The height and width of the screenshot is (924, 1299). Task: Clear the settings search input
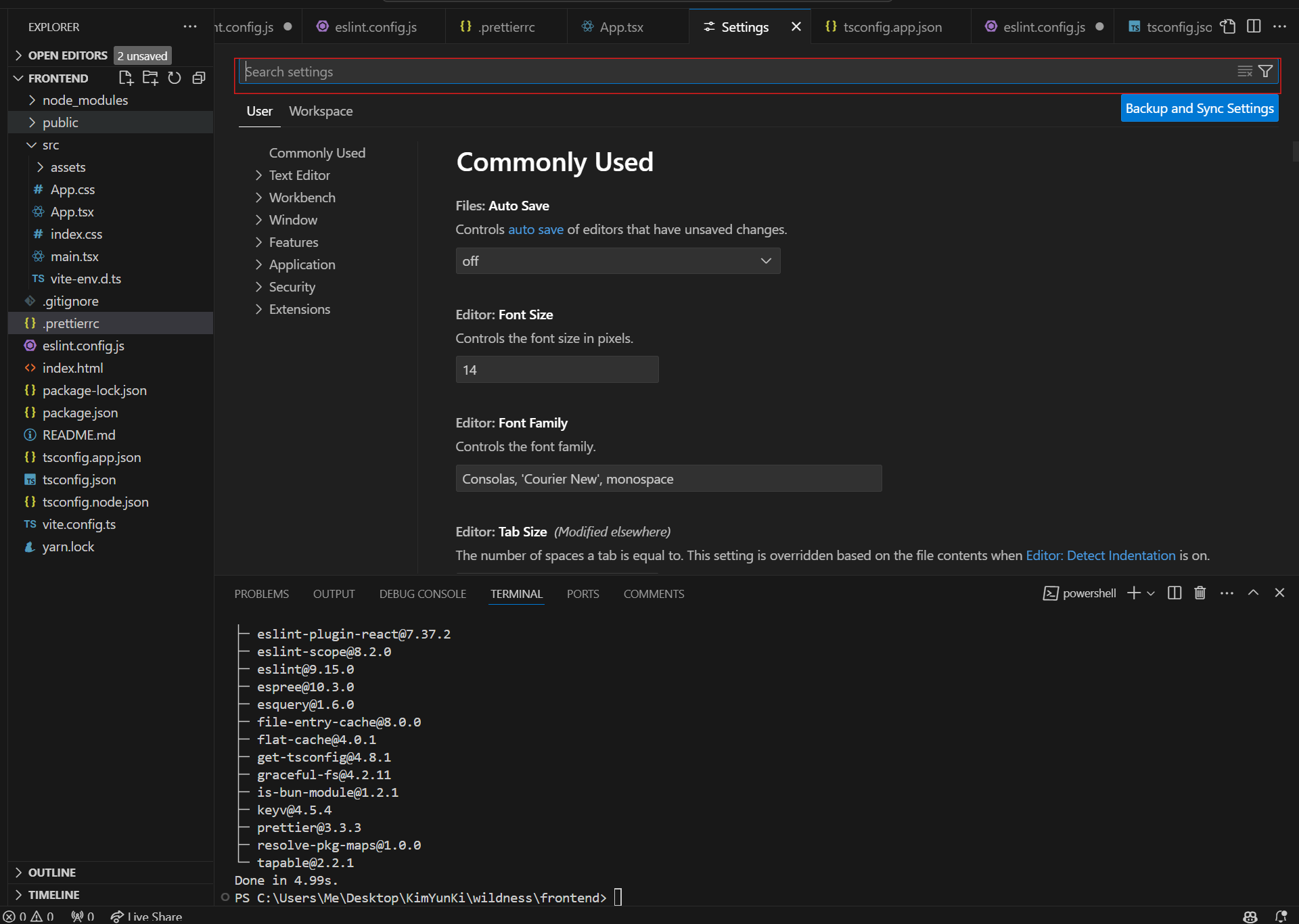(1244, 71)
